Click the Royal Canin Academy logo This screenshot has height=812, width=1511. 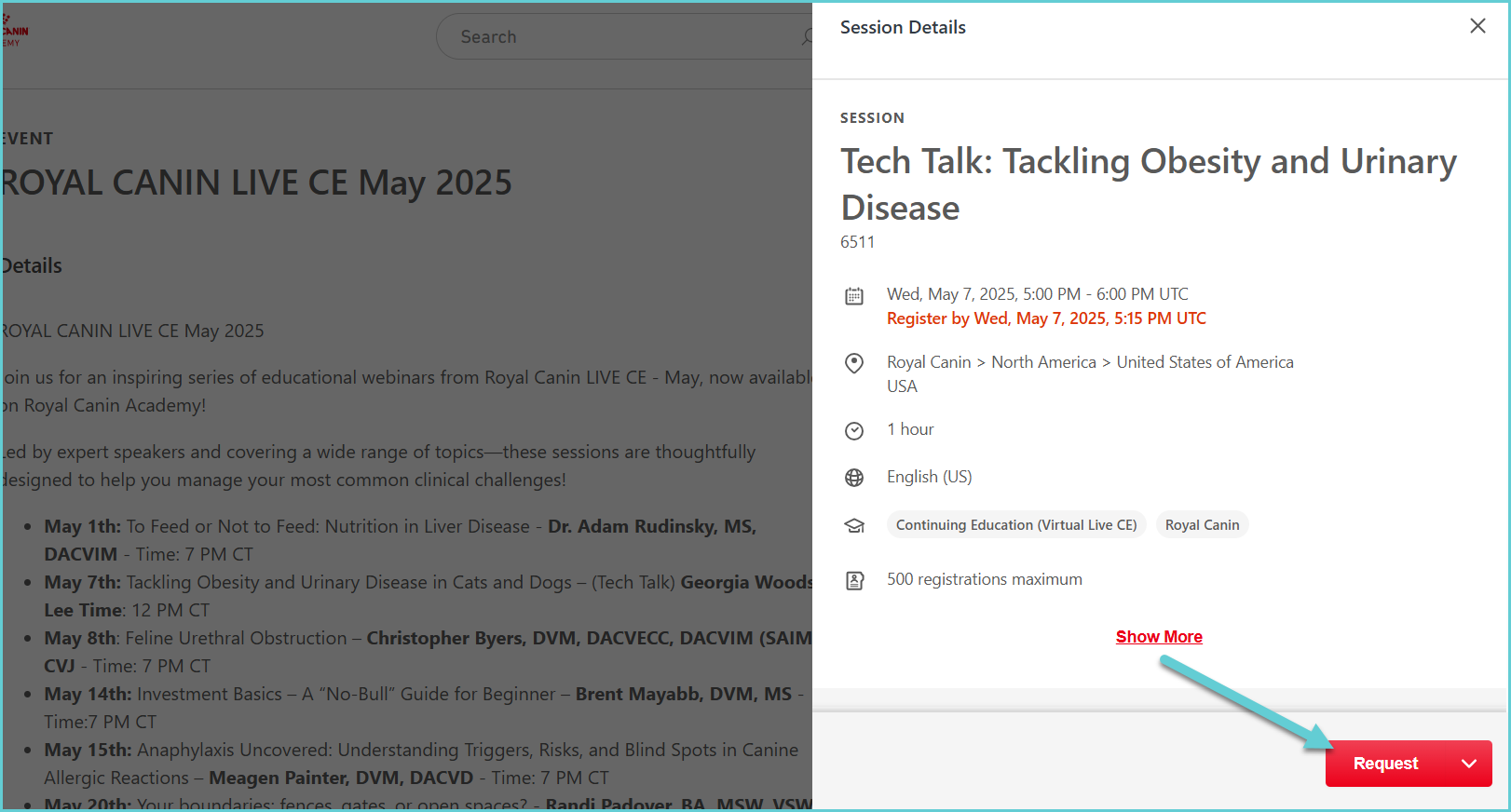[15, 33]
